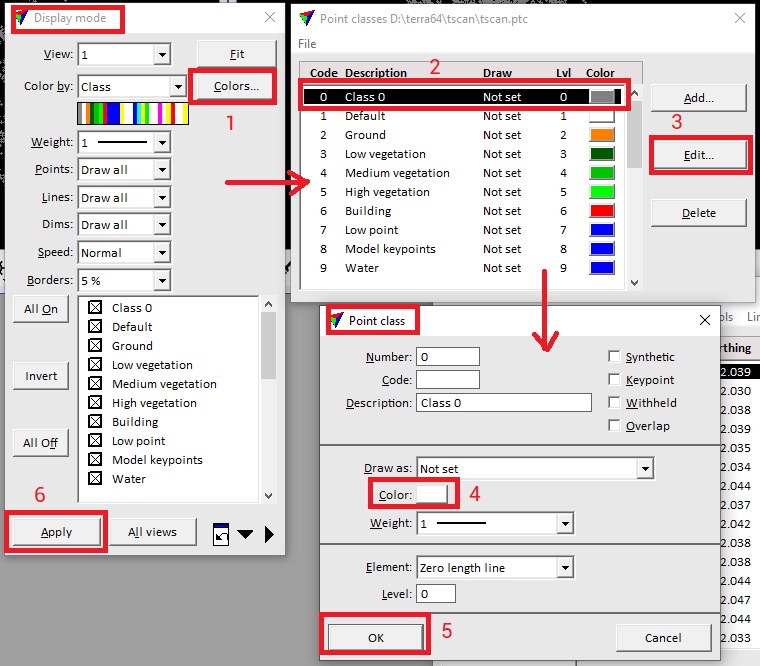
Task: Open the View dropdown in Display mode
Action: click(x=162, y=55)
